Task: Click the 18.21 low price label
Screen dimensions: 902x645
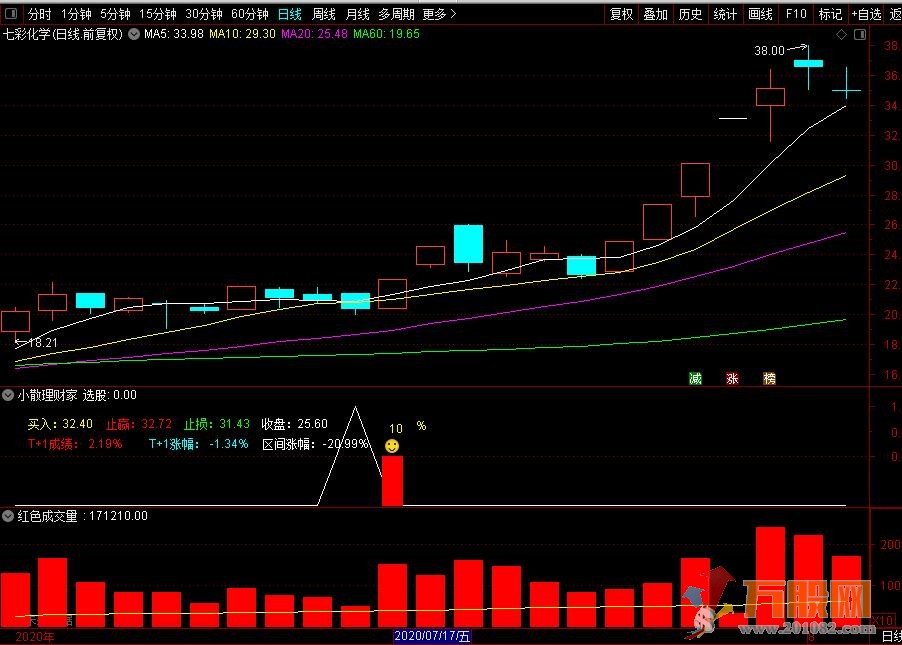Action: [43, 343]
